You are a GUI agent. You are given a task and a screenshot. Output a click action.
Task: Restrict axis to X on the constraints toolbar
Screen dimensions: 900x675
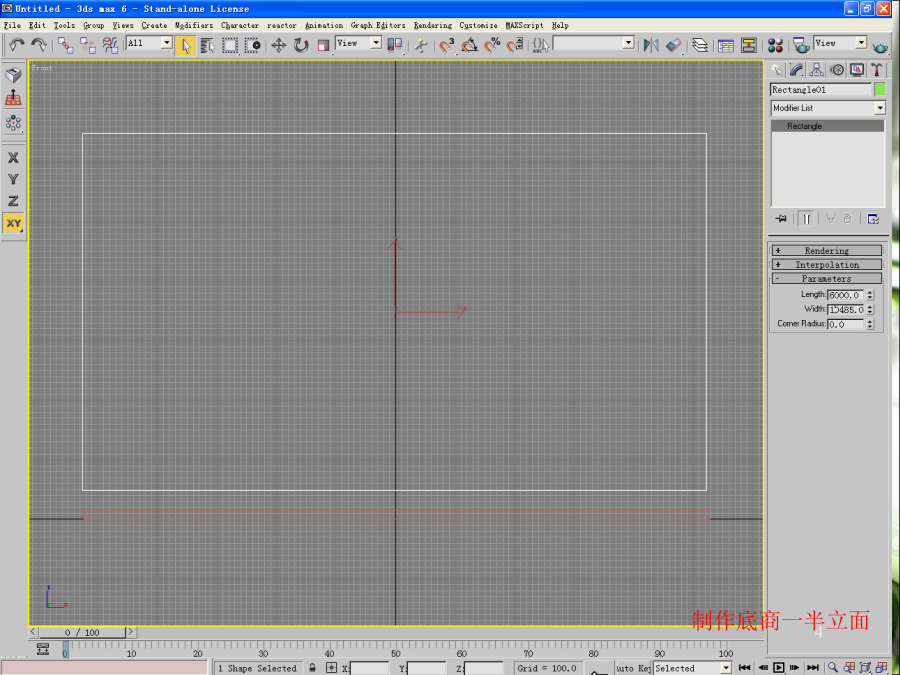(x=13, y=158)
